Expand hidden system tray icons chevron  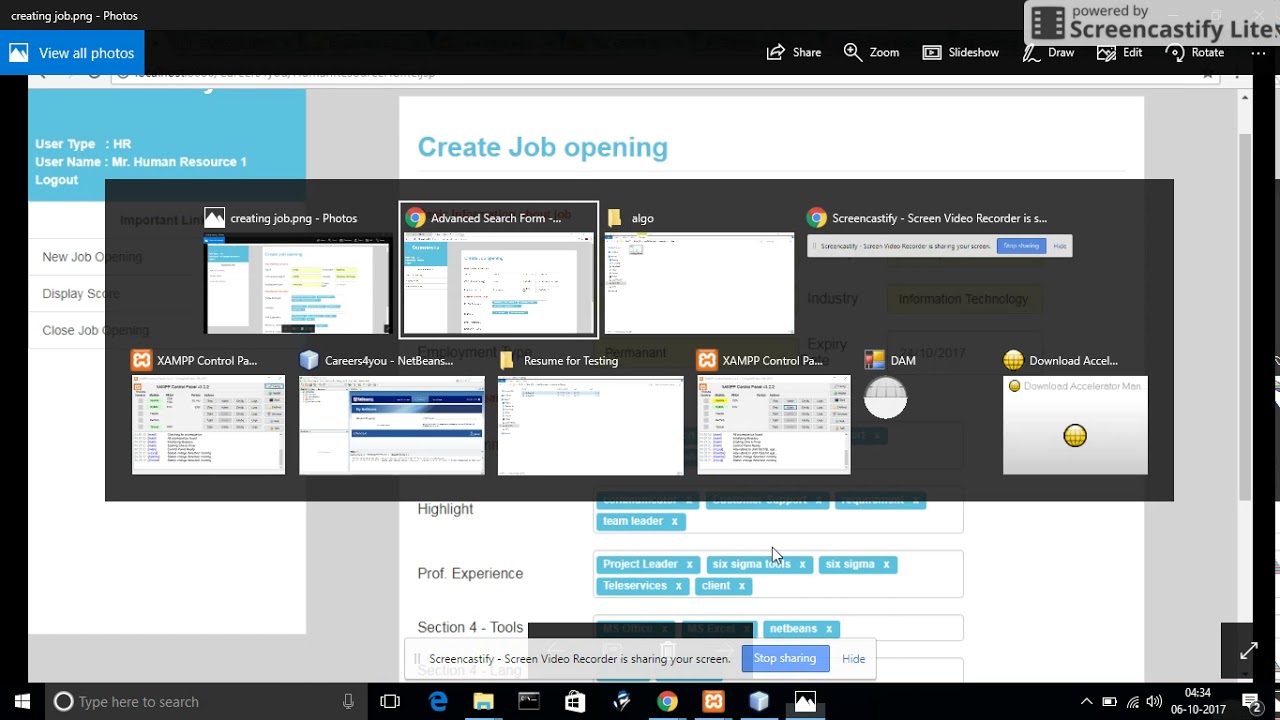click(1086, 701)
